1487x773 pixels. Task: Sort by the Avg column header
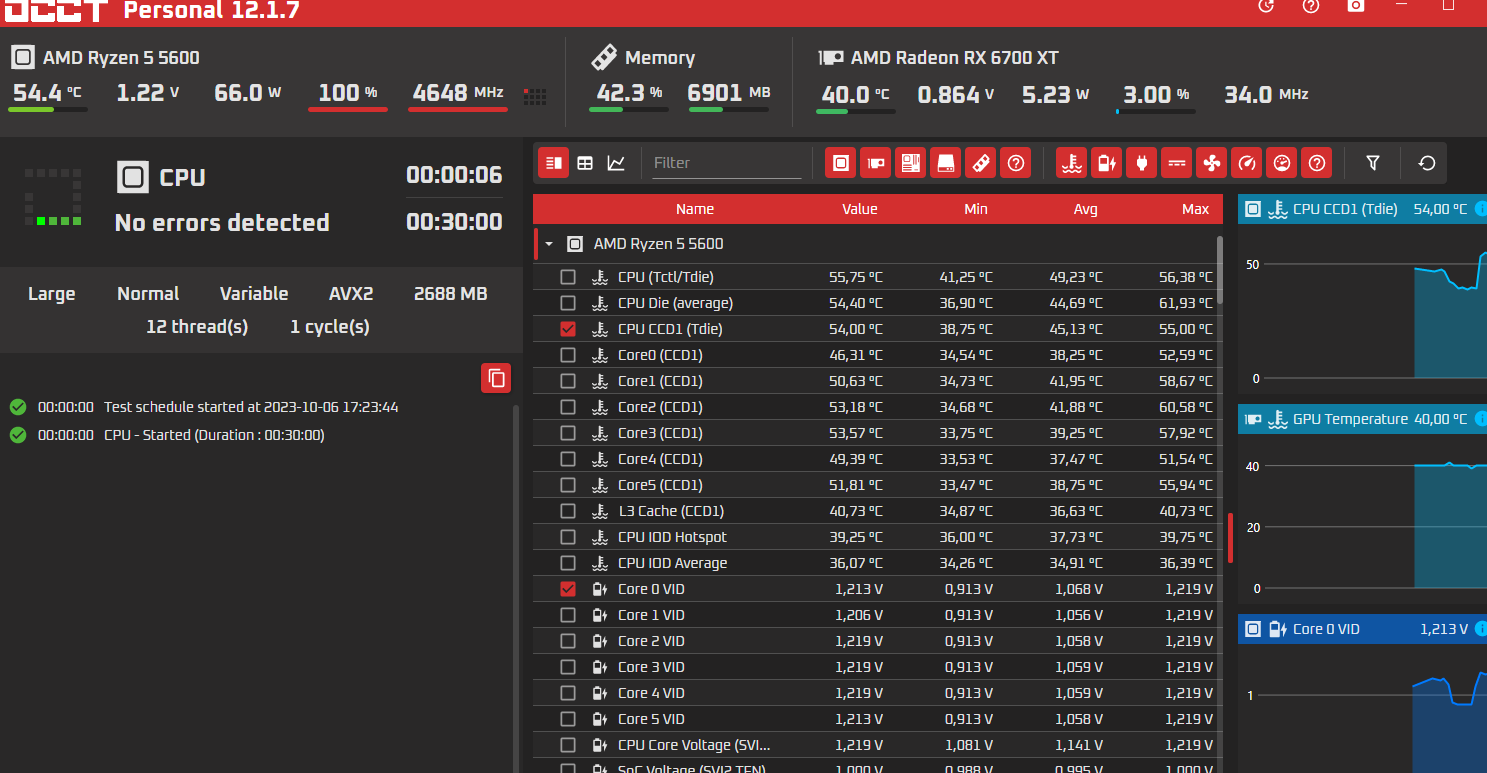[1085, 209]
